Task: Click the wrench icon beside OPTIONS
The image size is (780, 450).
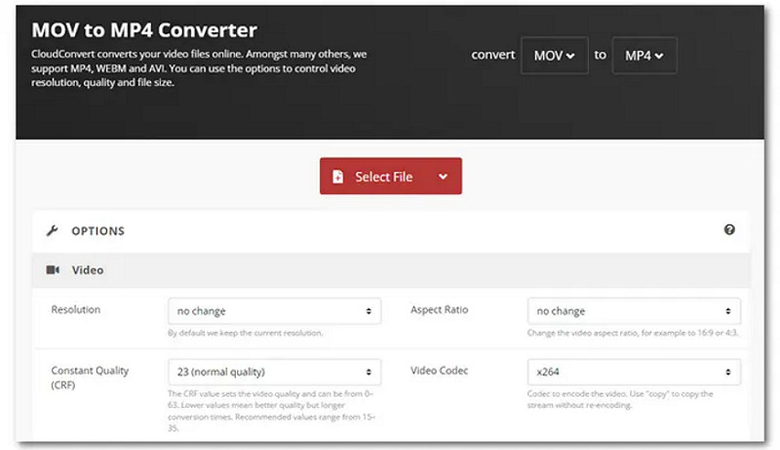Action: coord(52,231)
